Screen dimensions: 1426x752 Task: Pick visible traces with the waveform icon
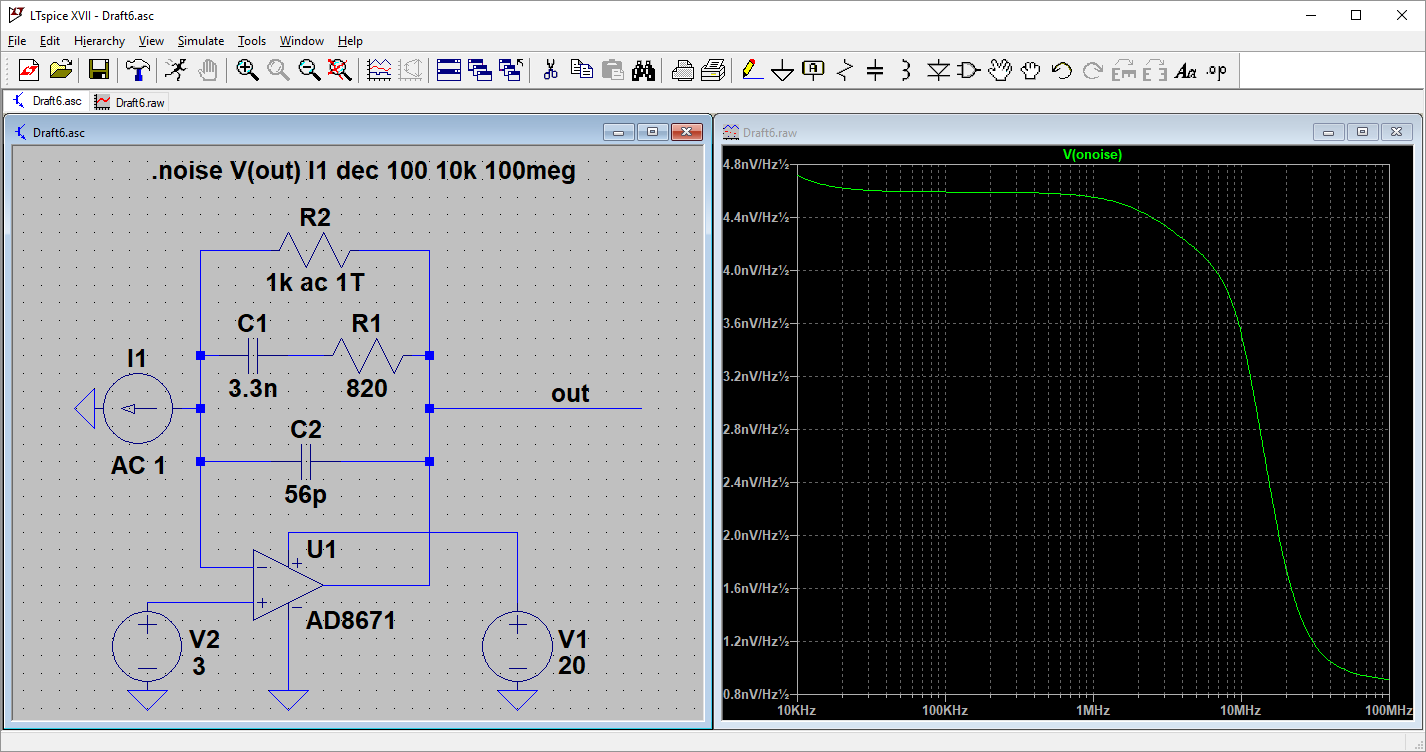click(380, 70)
